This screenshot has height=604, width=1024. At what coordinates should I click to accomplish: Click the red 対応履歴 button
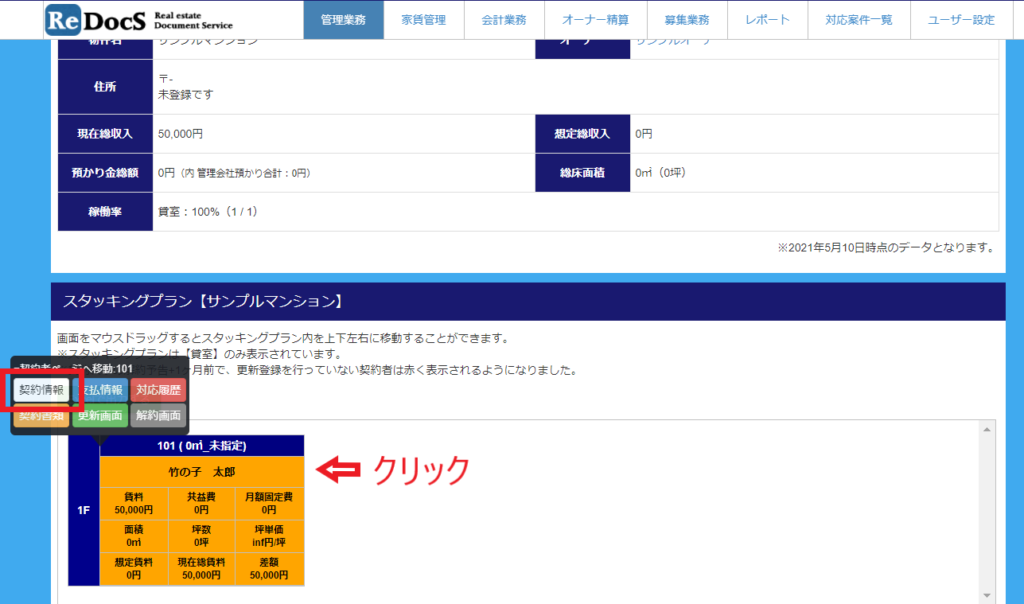point(158,390)
